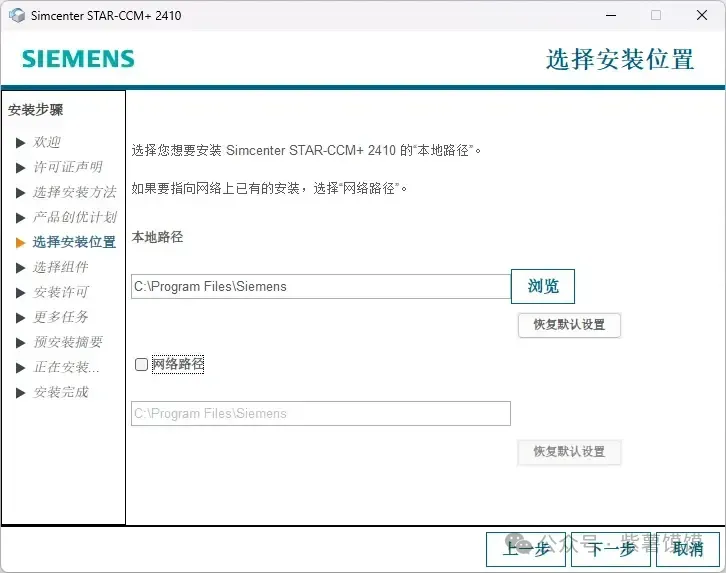Click the 取消 cancel button
Screen dimensions: 726x573
tap(688, 548)
